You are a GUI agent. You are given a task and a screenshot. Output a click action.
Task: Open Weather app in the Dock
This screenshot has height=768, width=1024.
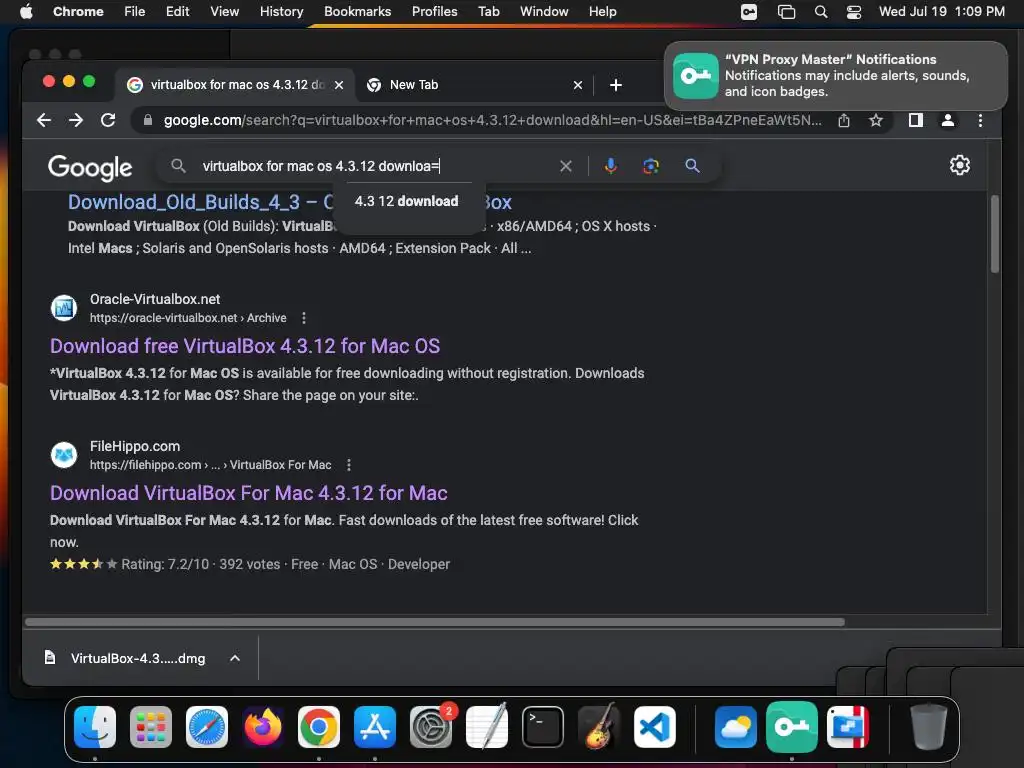coord(736,727)
